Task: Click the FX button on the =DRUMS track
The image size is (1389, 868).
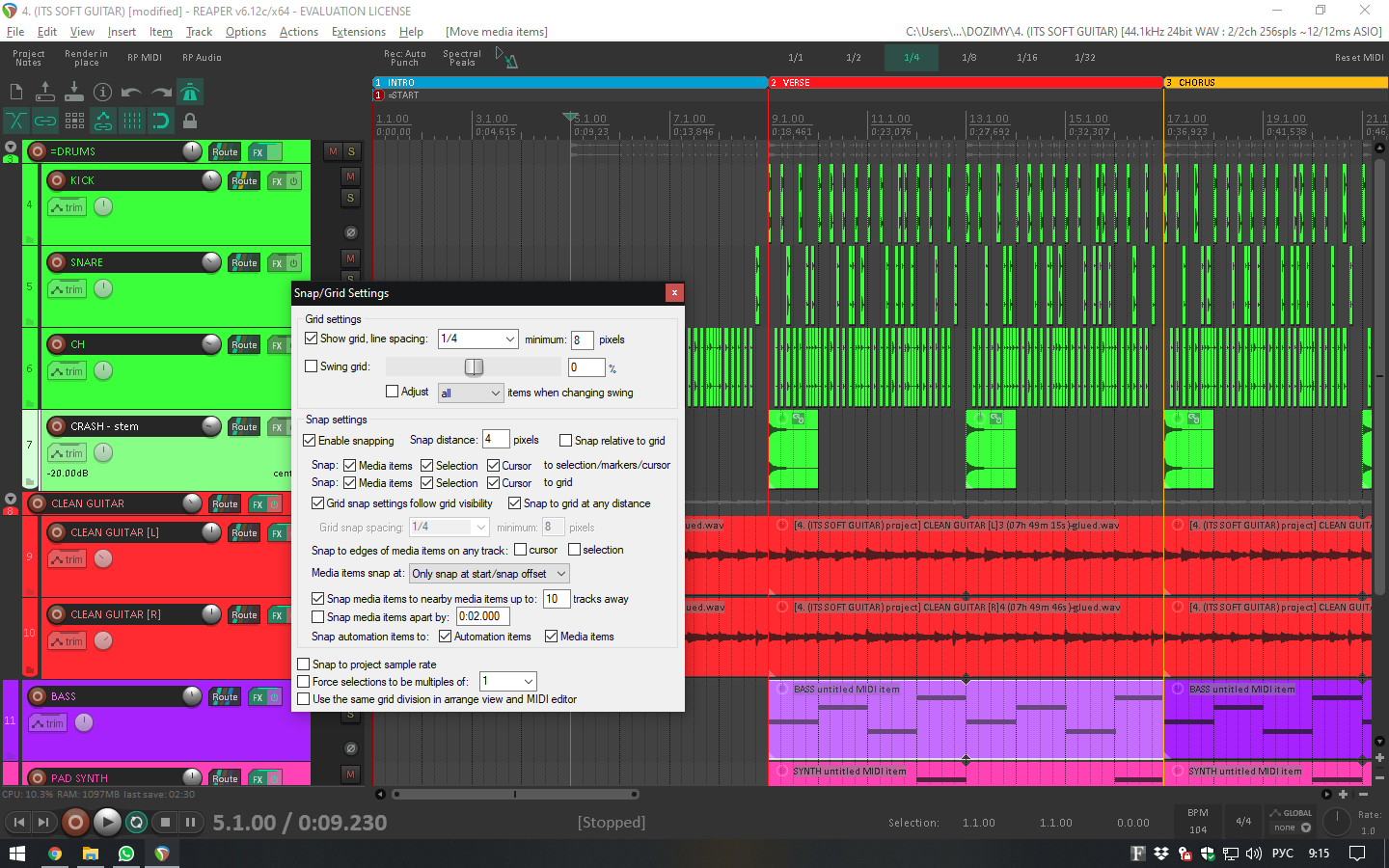Action: point(258,152)
